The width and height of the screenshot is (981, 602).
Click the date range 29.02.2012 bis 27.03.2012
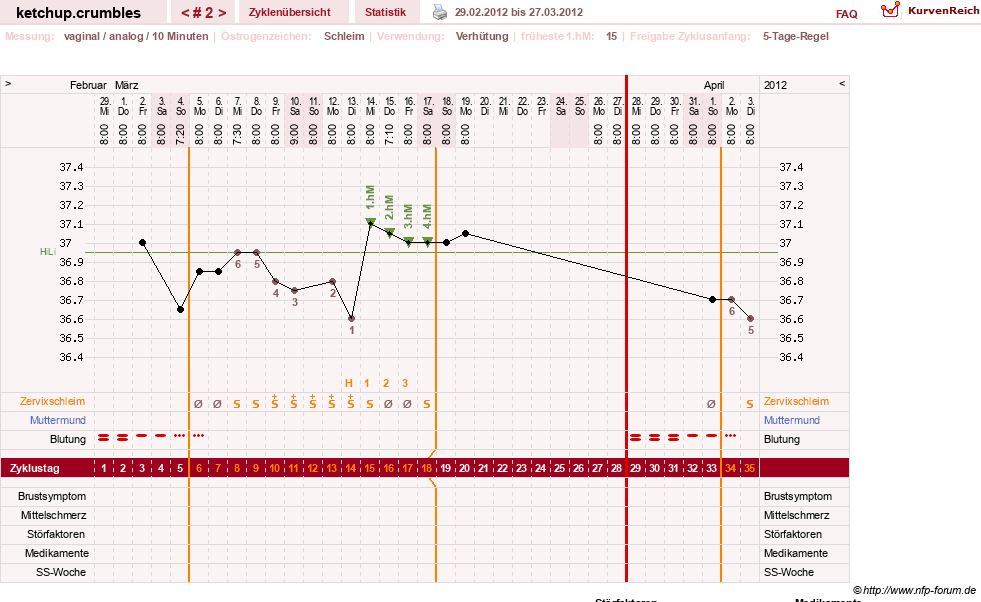point(519,12)
